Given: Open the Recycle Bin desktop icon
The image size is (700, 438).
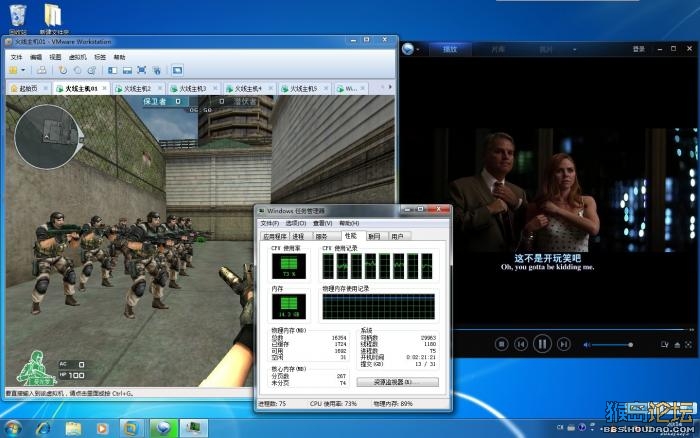Looking at the screenshot, I should point(18,19).
